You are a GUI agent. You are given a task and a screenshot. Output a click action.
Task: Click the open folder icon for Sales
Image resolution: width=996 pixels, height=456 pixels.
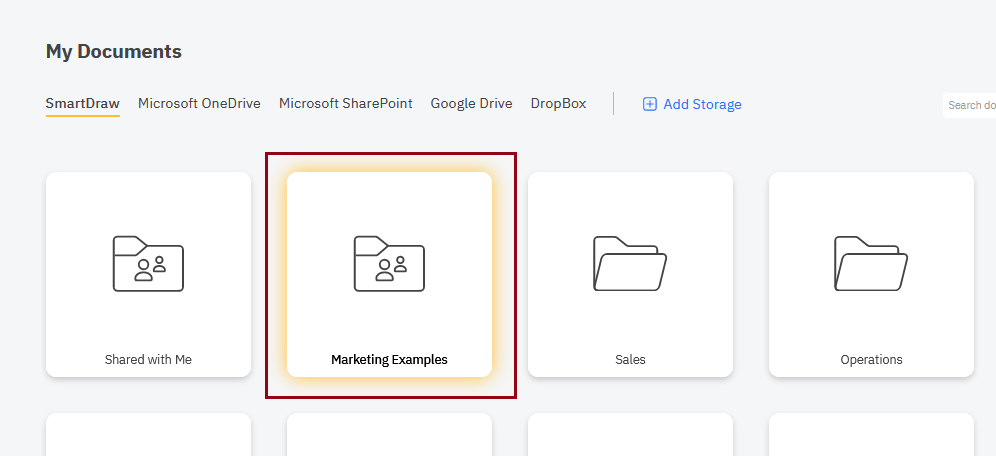coord(630,264)
